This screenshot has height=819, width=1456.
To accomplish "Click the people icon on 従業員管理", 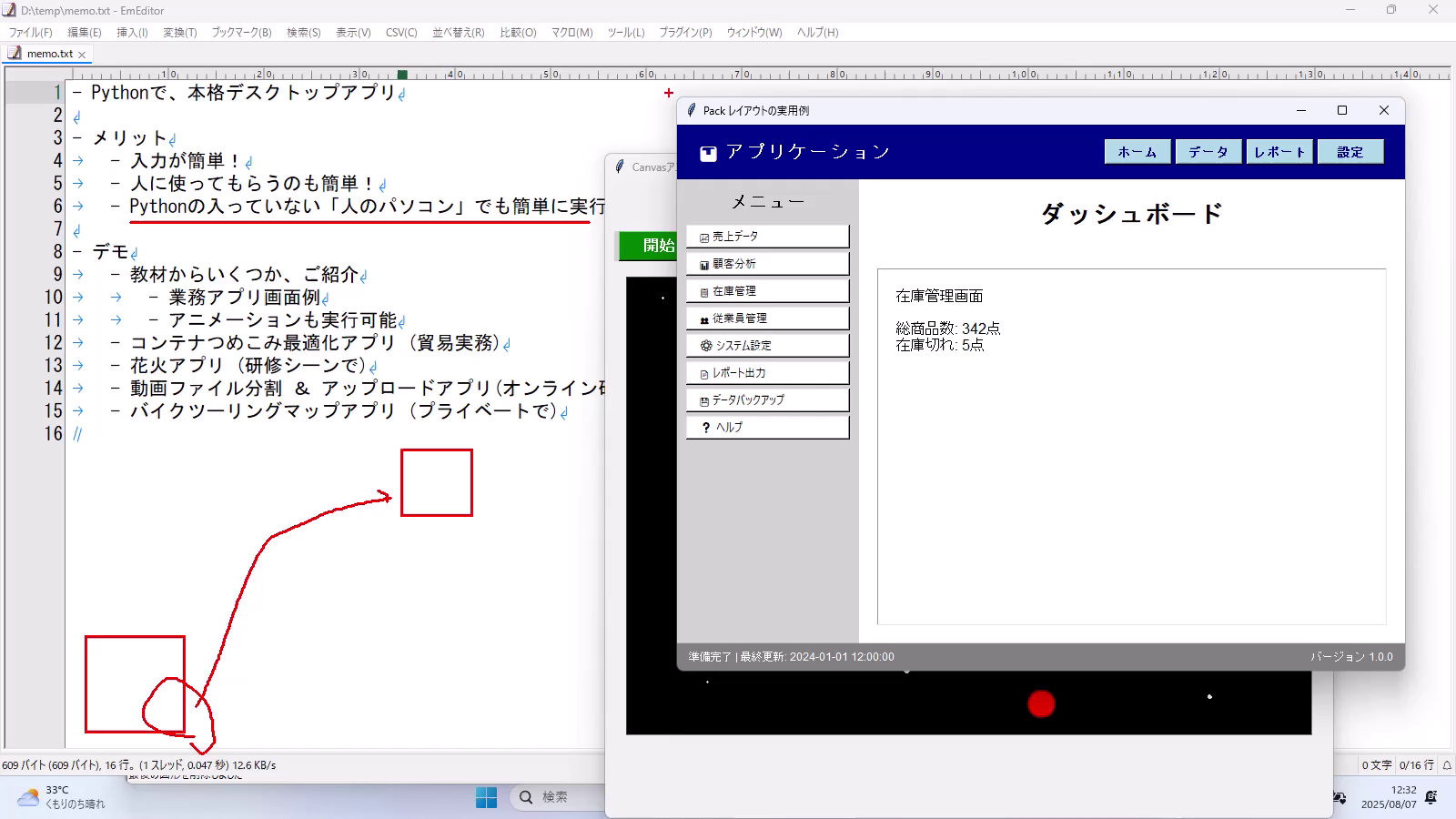I will pos(704,319).
